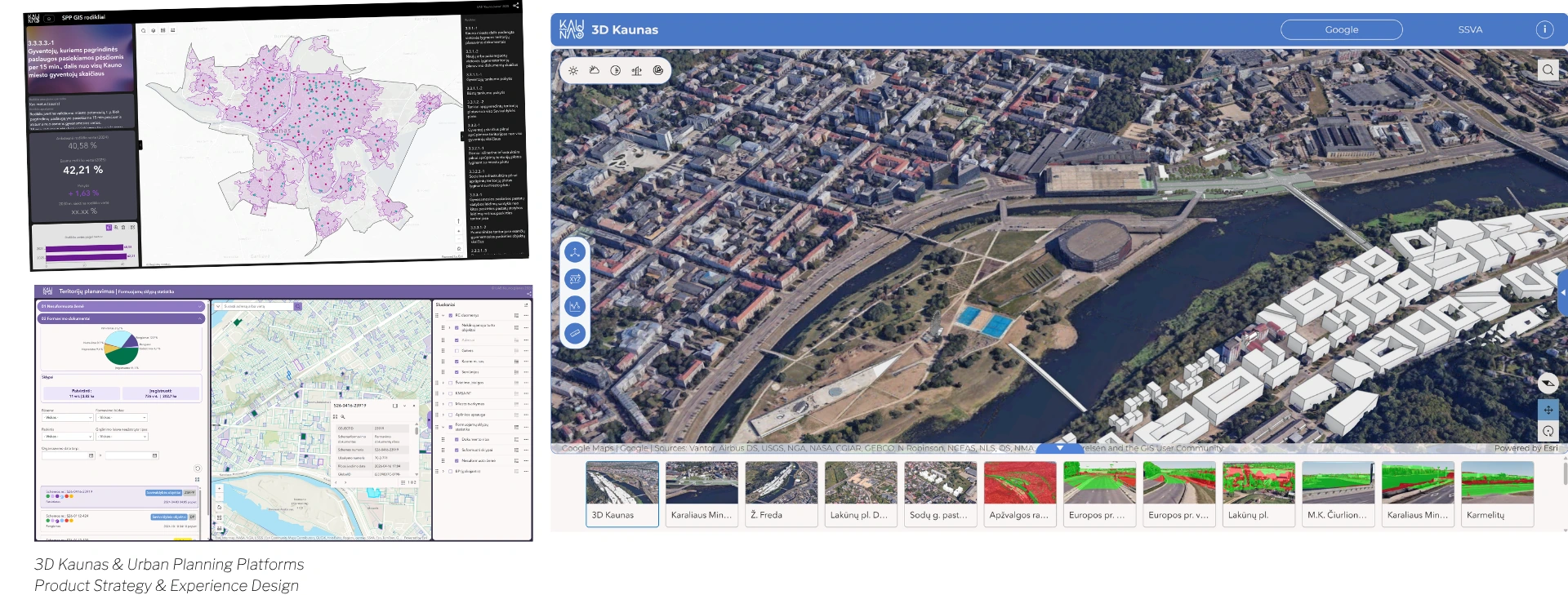
Task: Open the Būsena filter dropdown
Action: [x=68, y=417]
